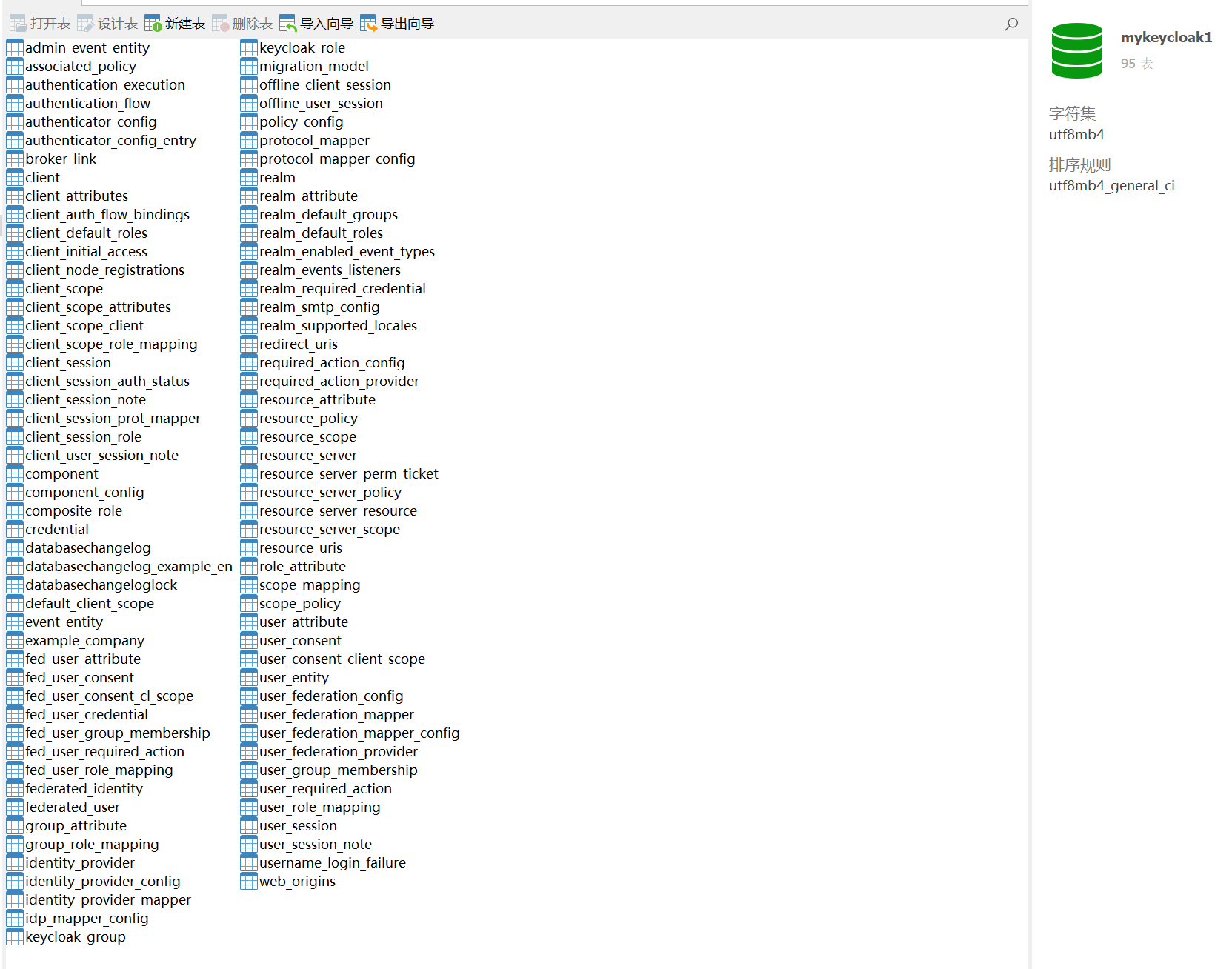This screenshot has width=1232, height=969.
Task: Select the user_group_membership table
Action: pos(339,770)
